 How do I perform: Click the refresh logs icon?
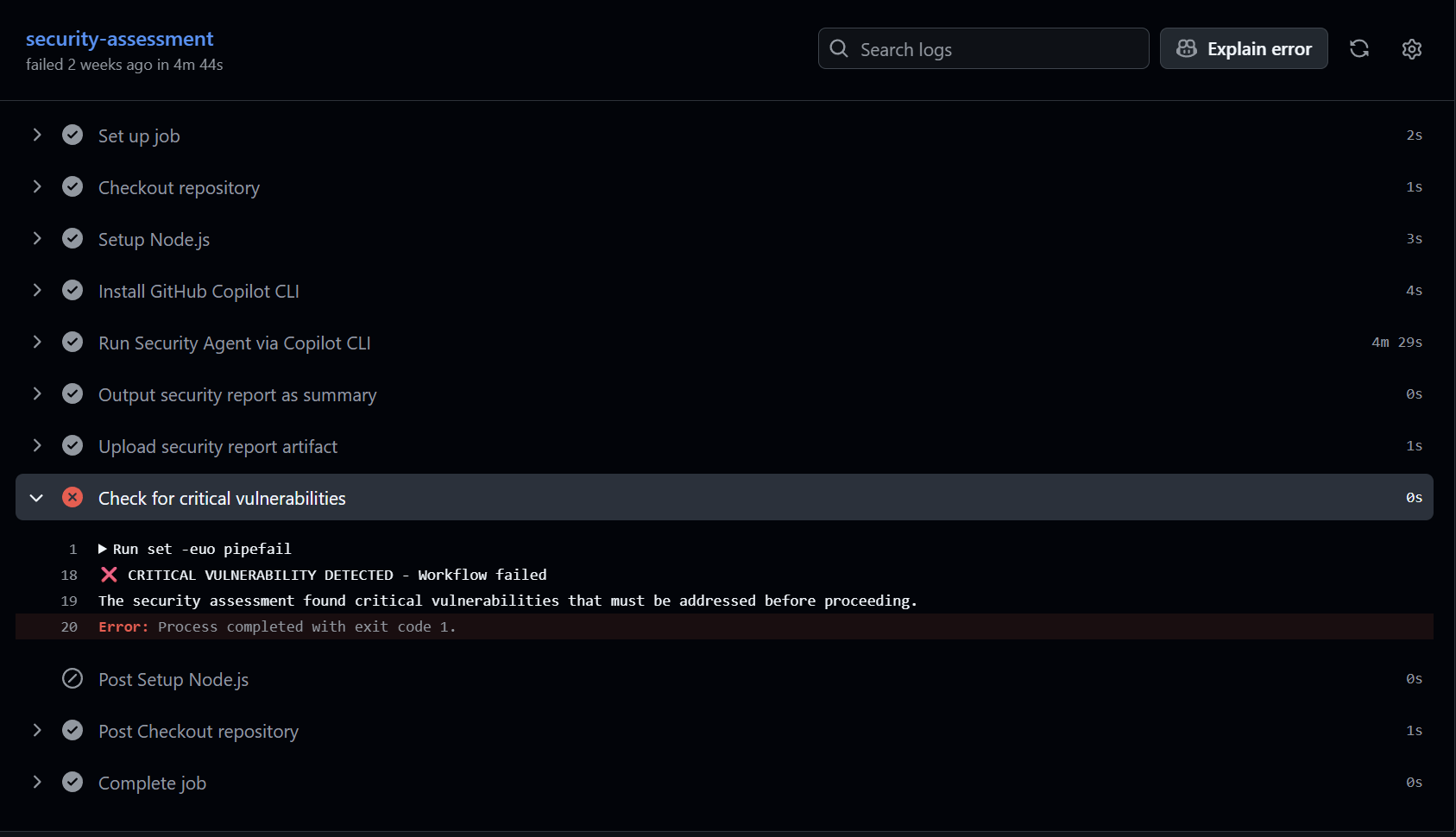click(1359, 48)
